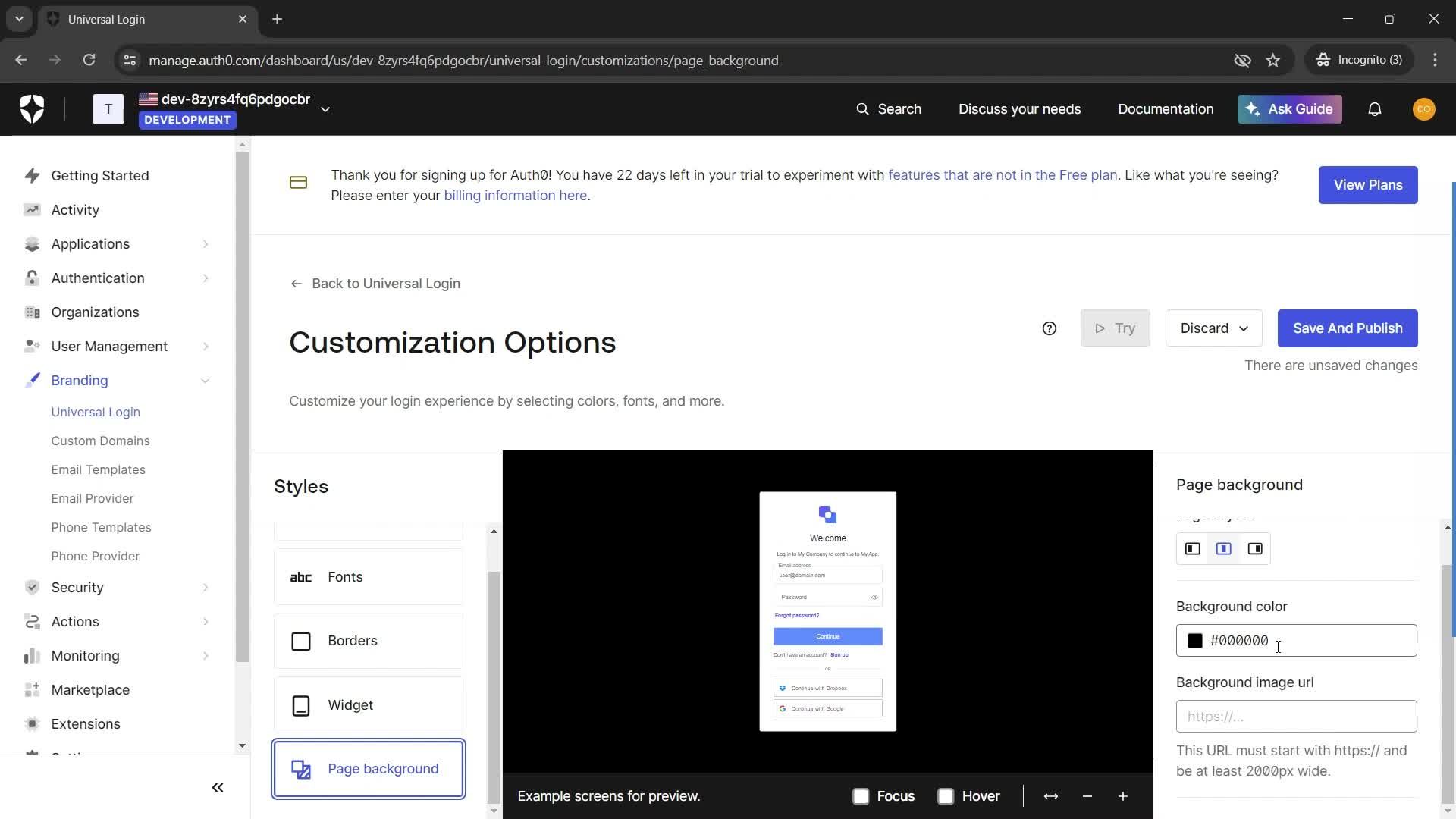The width and height of the screenshot is (1456, 819).
Task: Open Search in the top bar
Action: (889, 109)
